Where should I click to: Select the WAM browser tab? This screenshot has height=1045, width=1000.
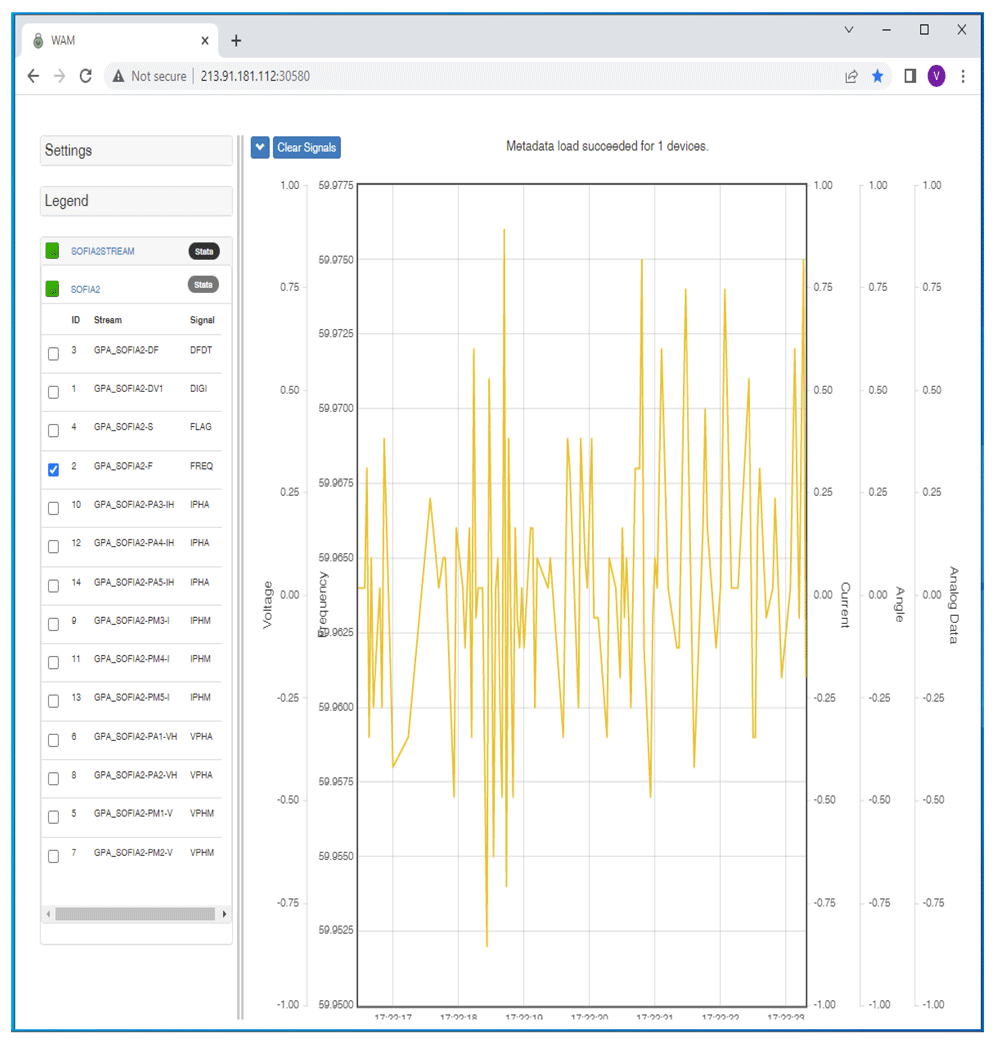click(122, 41)
